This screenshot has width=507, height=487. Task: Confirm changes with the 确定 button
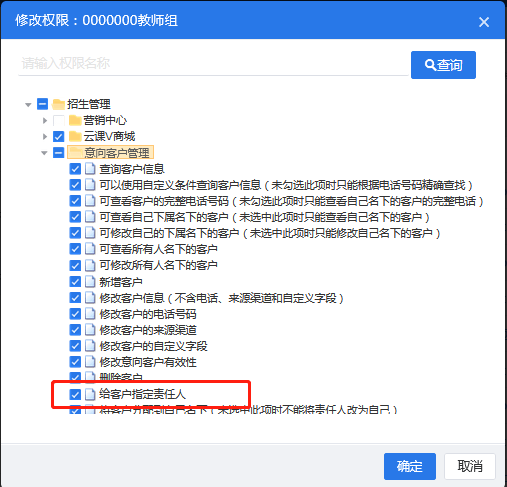click(x=410, y=466)
